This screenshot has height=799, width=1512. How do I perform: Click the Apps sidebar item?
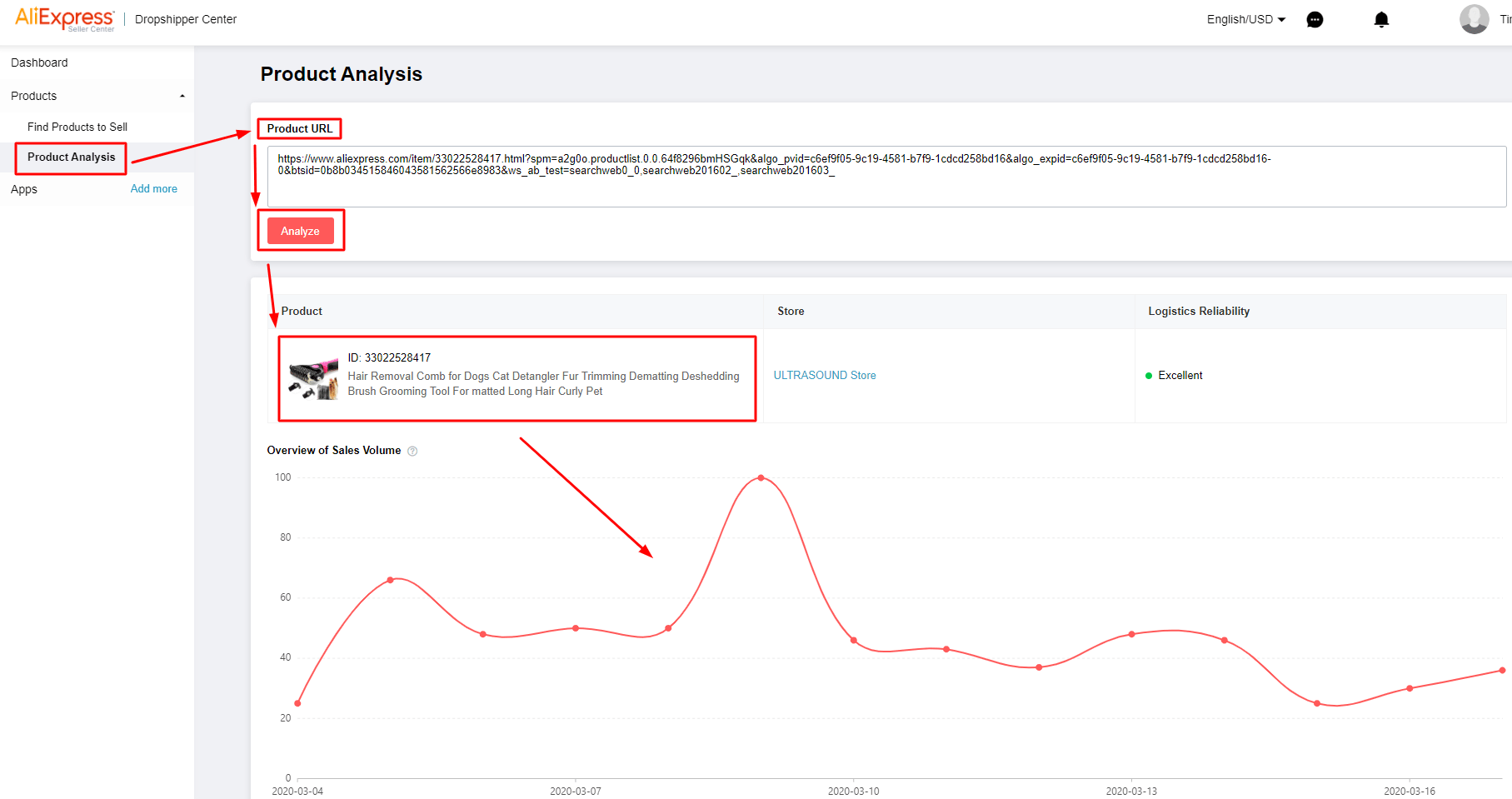tap(24, 189)
